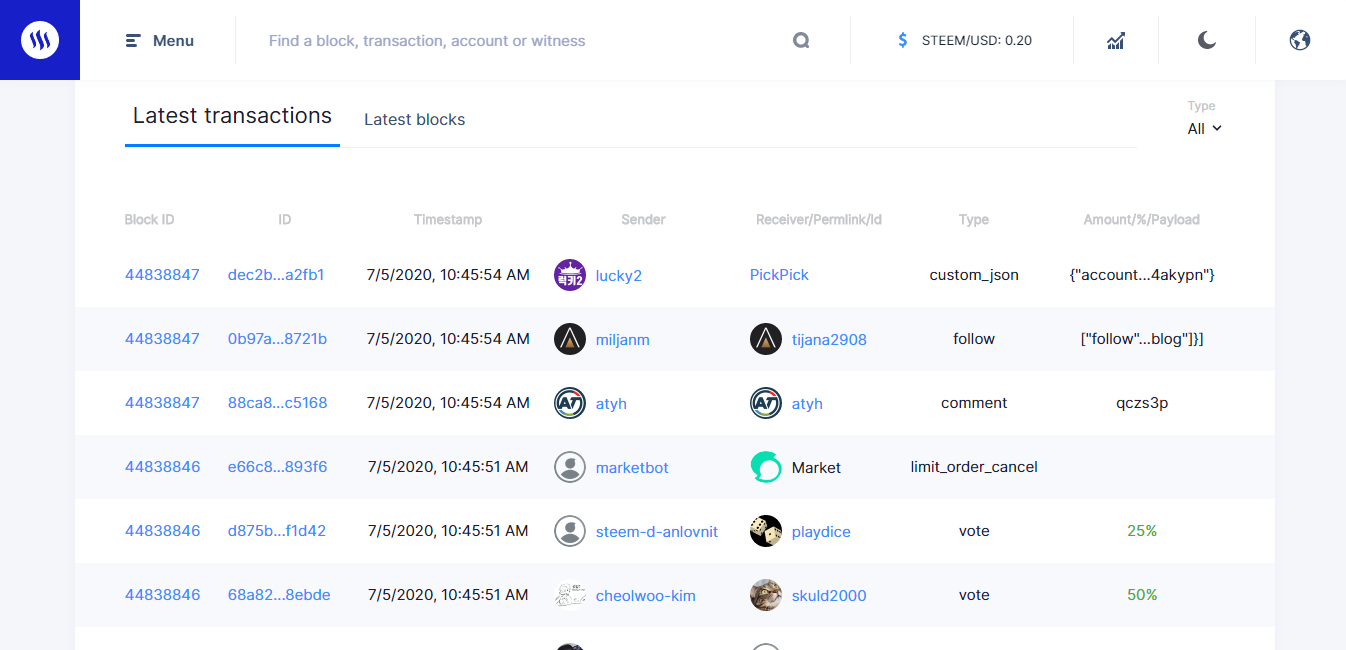1346x650 pixels.
Task: Open the market chart icon
Action: tap(1116, 41)
